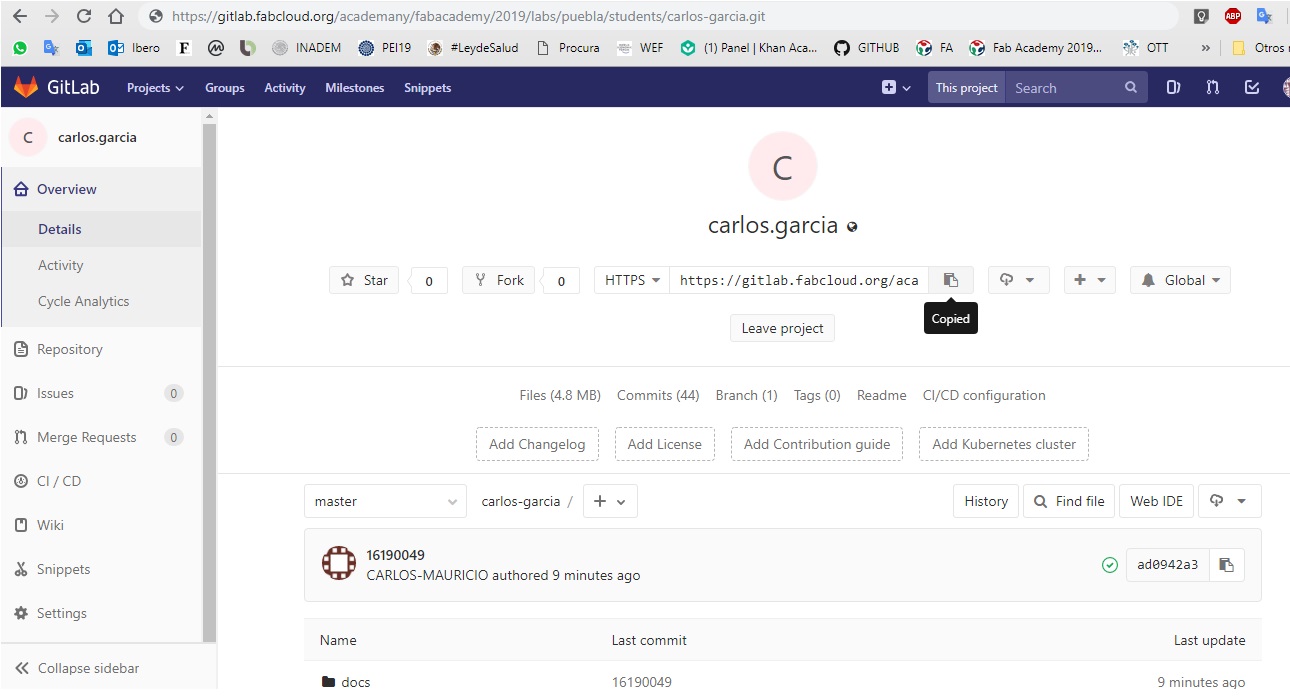1290x700 pixels.
Task: Open the Global notification dropdown
Action: (1180, 280)
